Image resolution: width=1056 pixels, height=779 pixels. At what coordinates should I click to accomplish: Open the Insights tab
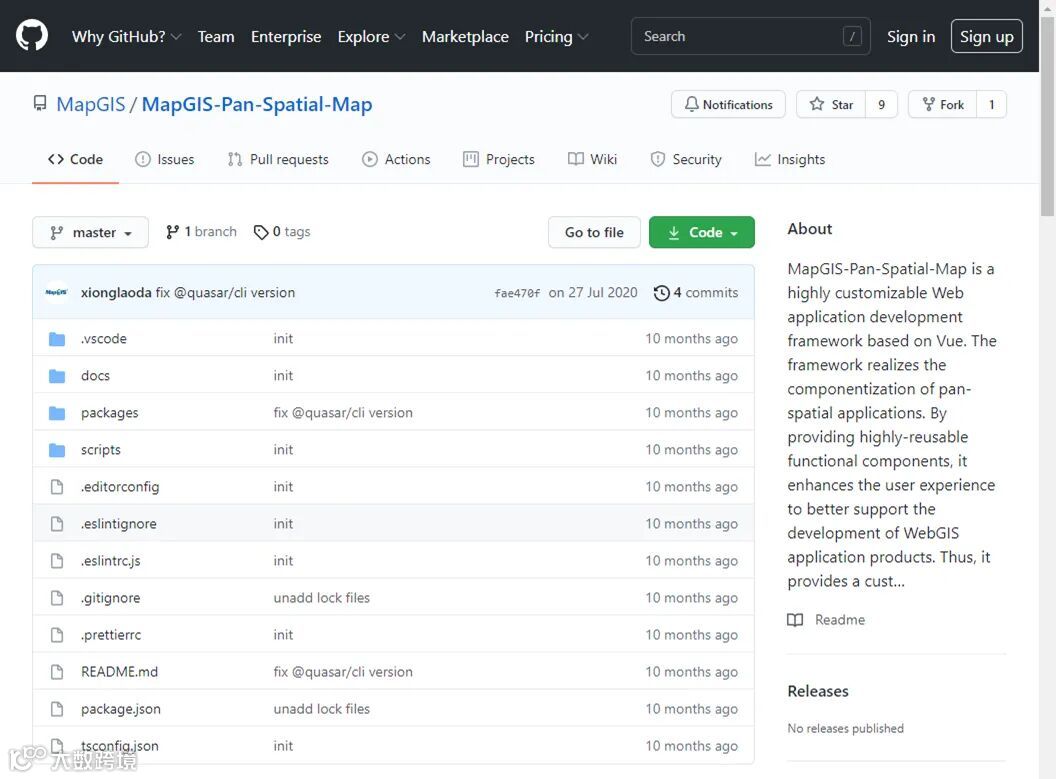point(790,160)
